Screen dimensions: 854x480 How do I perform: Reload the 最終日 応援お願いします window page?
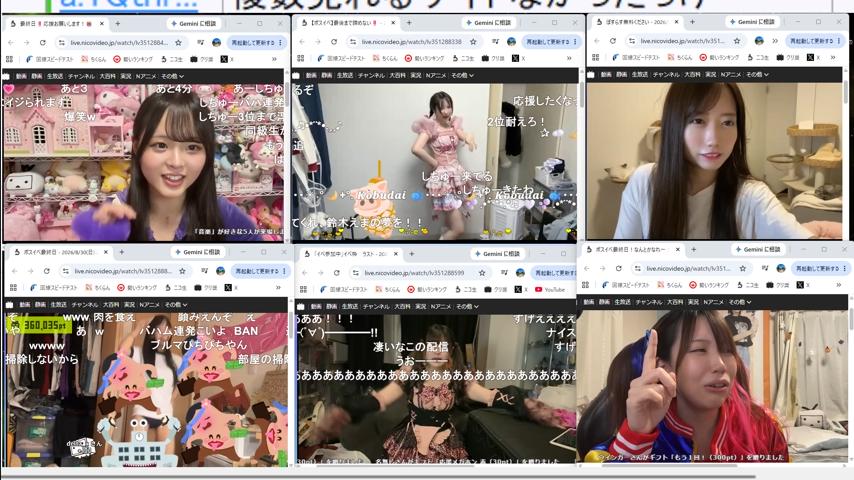click(x=42, y=42)
